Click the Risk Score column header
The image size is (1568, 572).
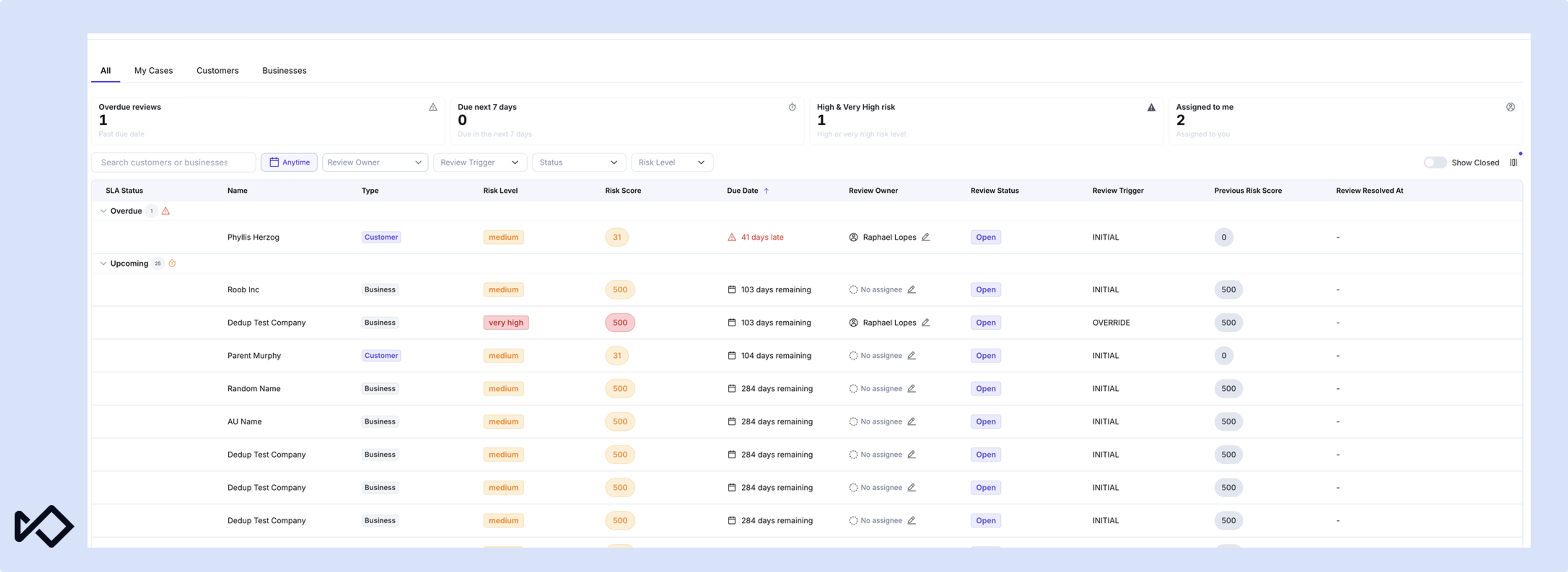623,191
